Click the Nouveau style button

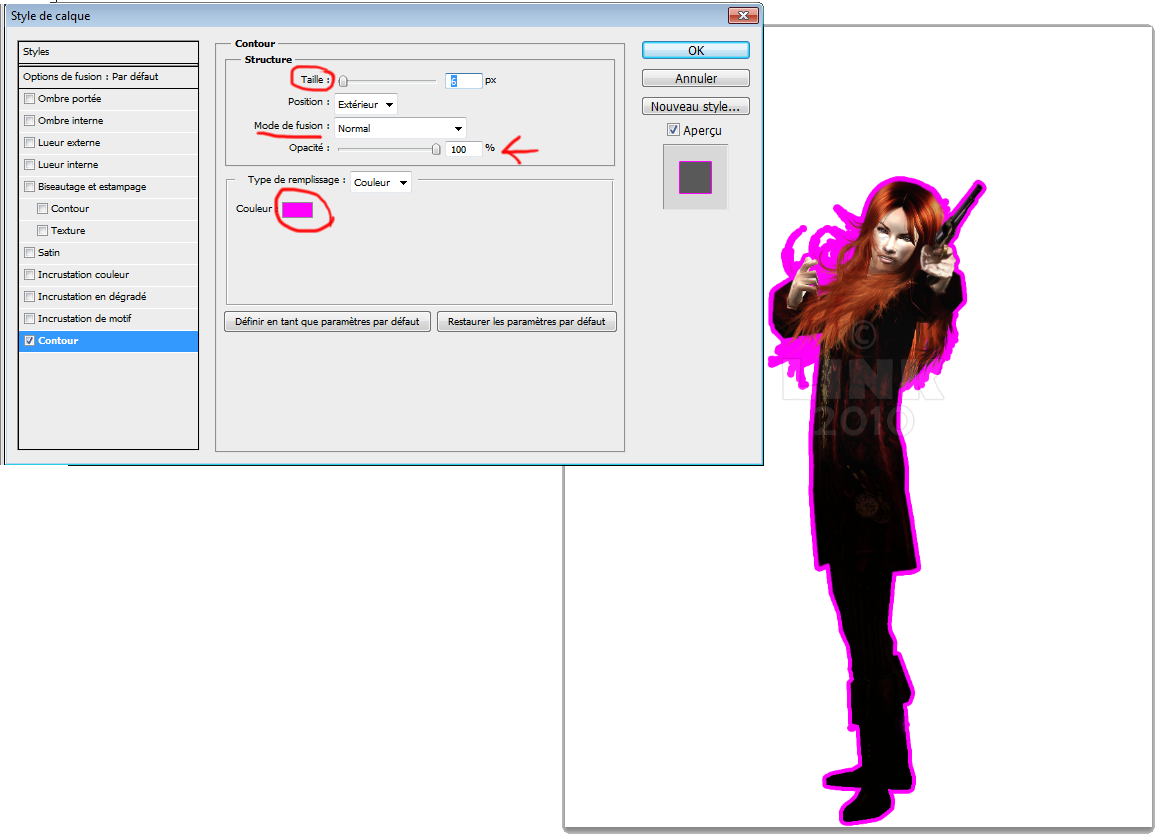[696, 106]
